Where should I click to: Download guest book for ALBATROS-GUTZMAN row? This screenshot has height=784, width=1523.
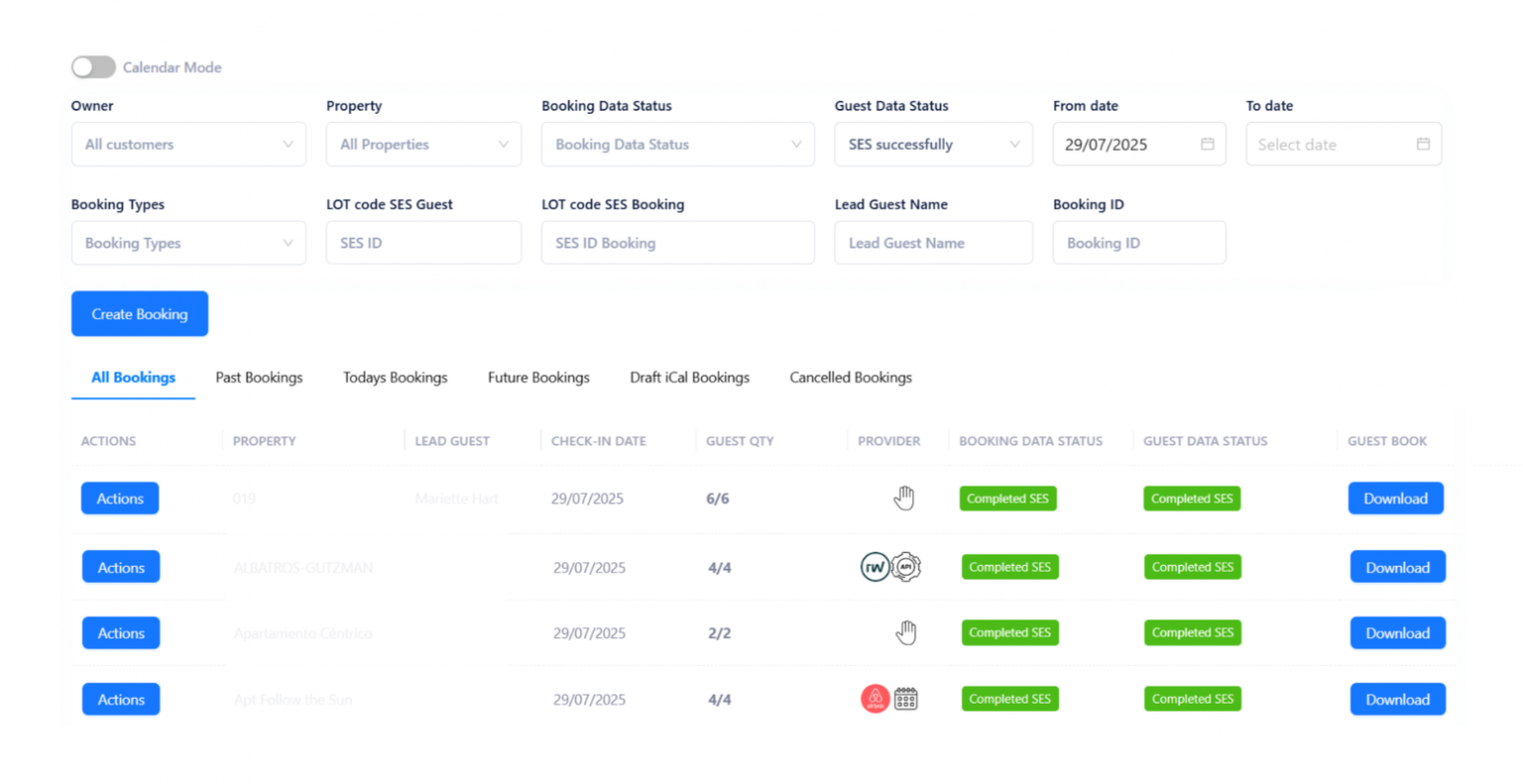pos(1397,568)
